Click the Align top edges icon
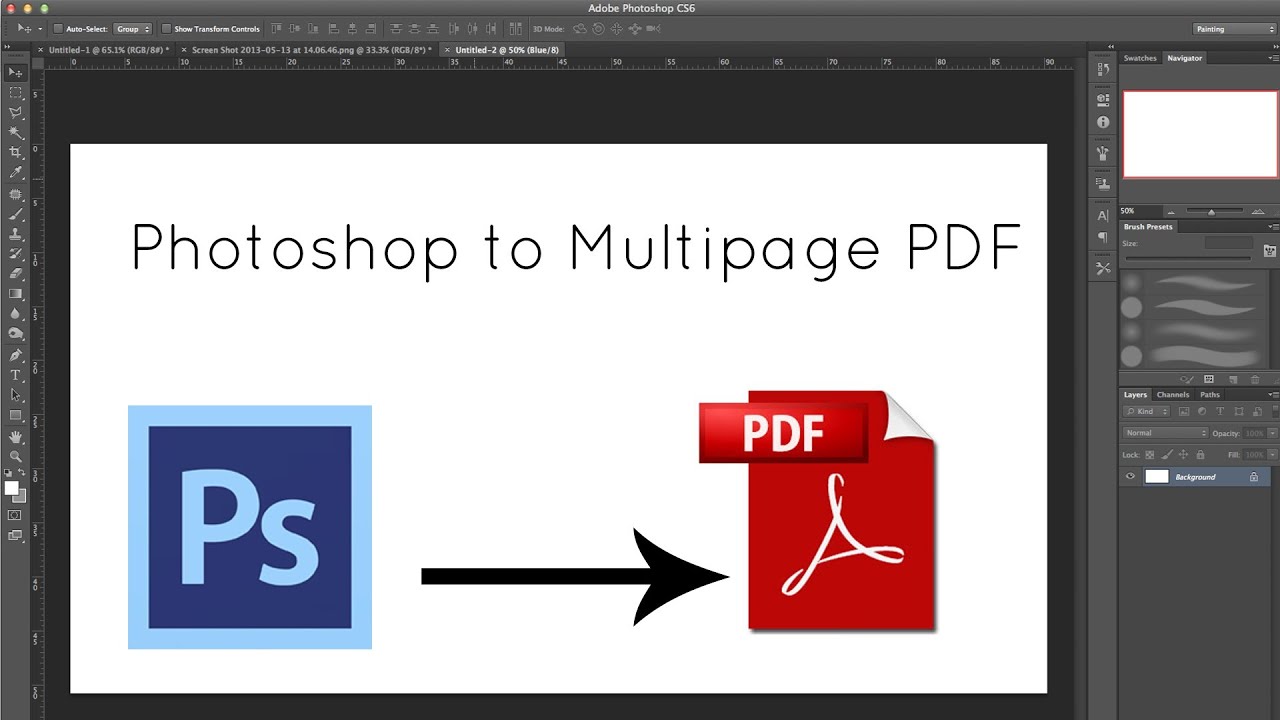 pyautogui.click(x=277, y=29)
